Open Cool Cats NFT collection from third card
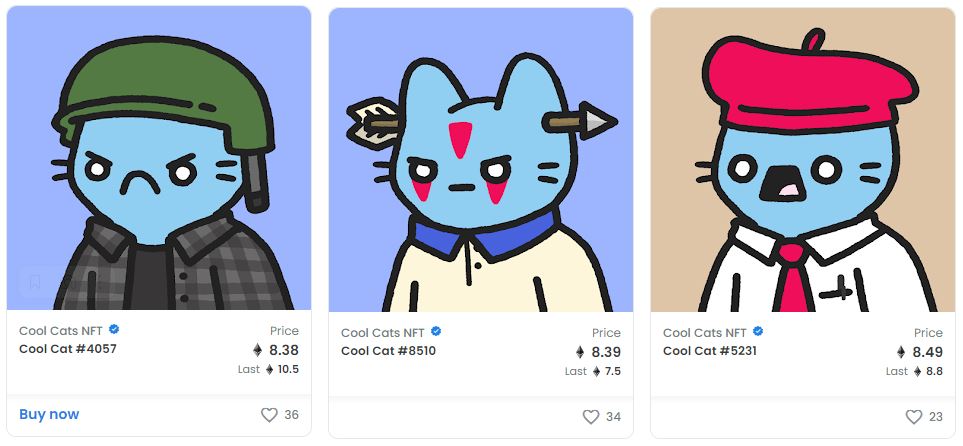The image size is (963, 446). (x=704, y=332)
